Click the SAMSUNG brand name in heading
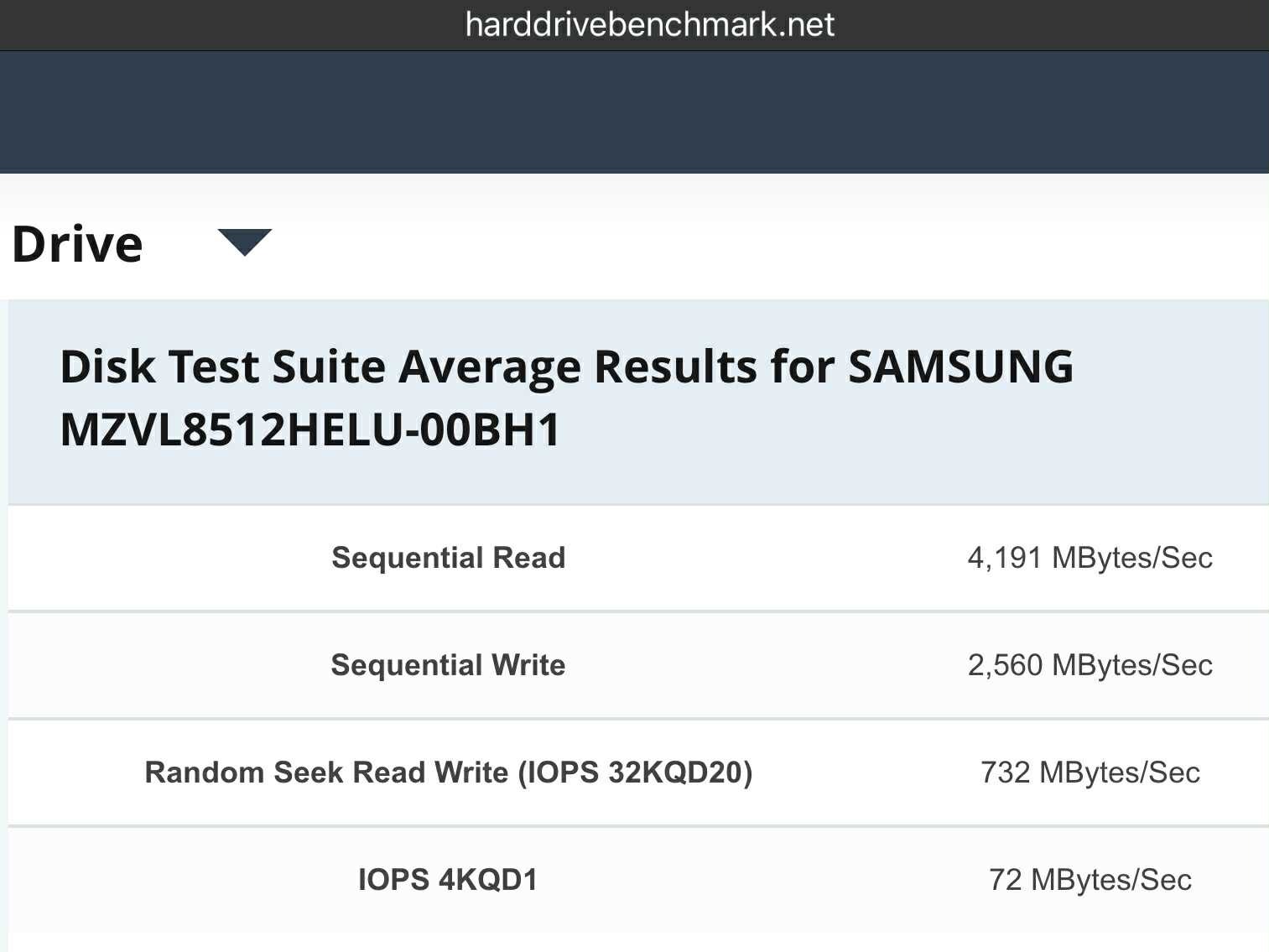1269x952 pixels. pyautogui.click(x=960, y=367)
